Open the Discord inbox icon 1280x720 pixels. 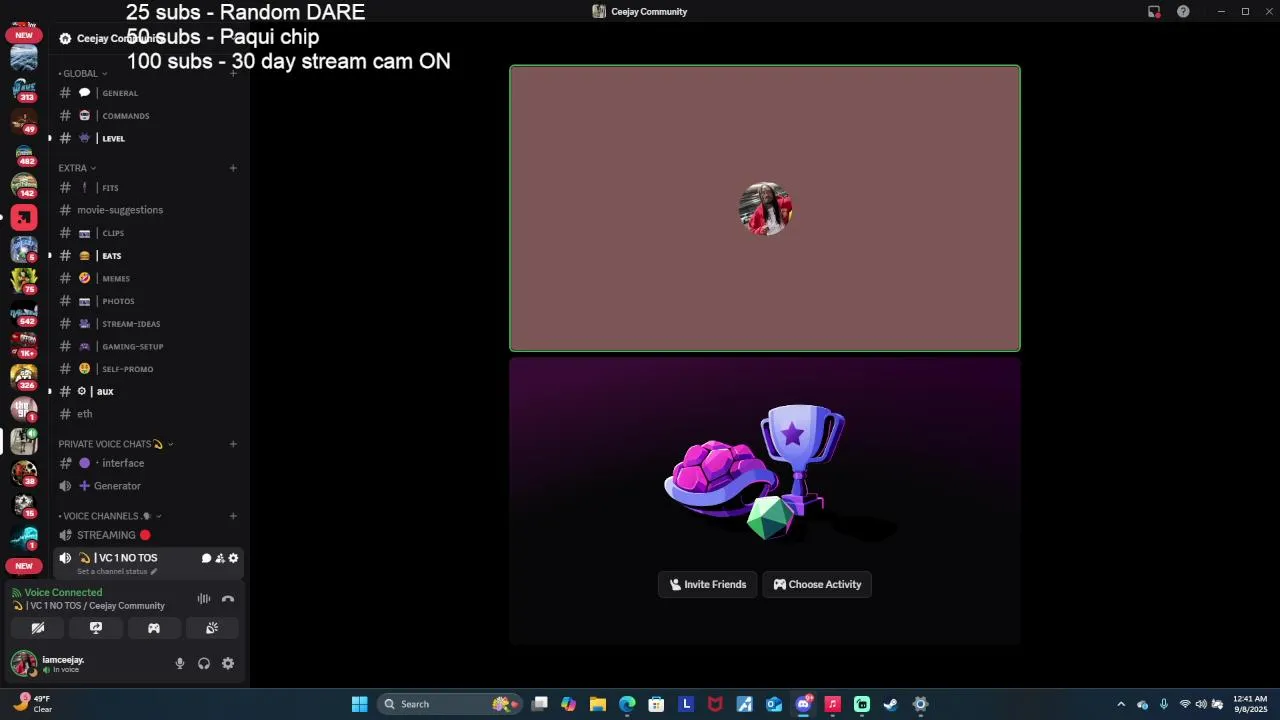[x=1154, y=11]
